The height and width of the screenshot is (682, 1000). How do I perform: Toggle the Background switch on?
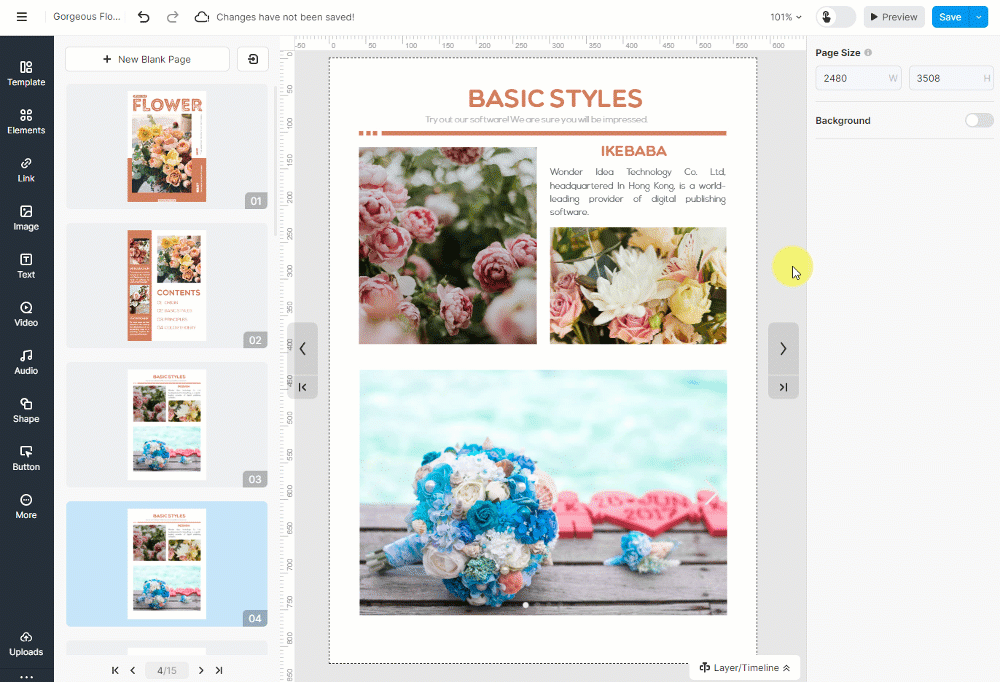979,120
